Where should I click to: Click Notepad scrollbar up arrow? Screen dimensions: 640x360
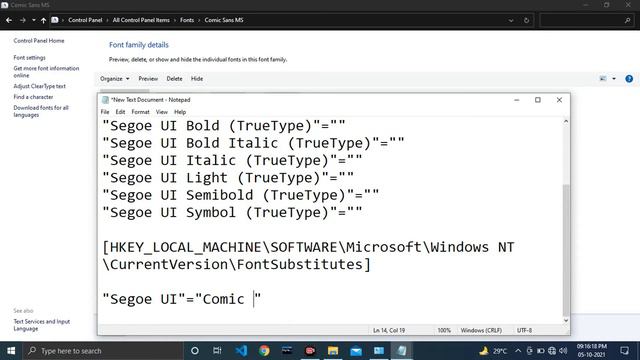[x=566, y=122]
